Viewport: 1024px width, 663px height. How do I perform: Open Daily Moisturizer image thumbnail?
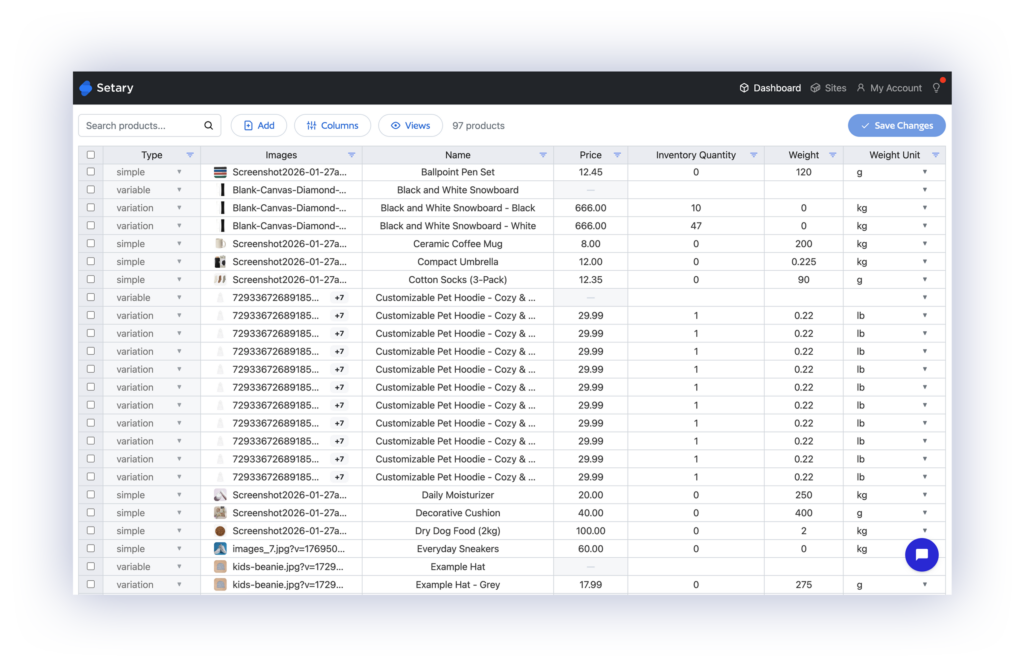point(220,495)
